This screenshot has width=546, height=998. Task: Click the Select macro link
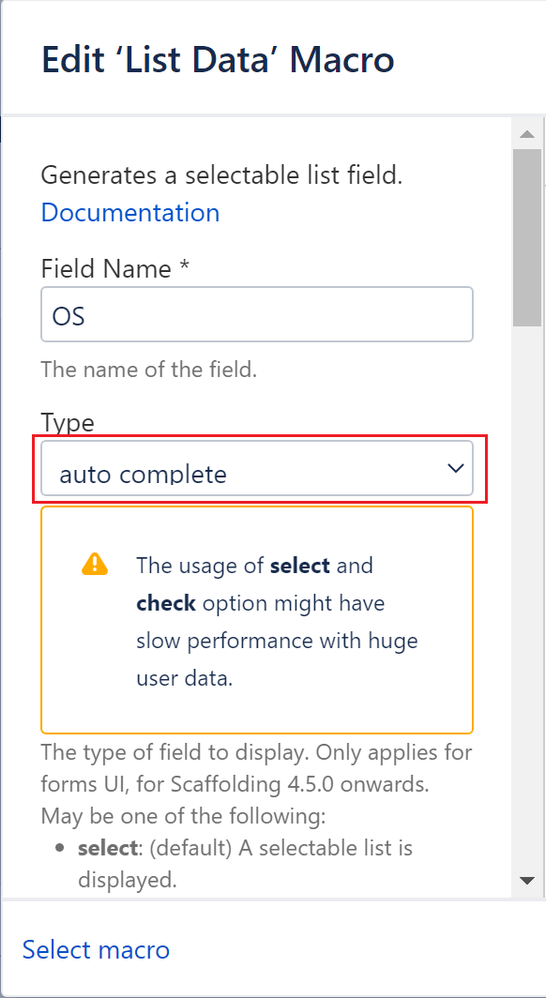(x=96, y=950)
